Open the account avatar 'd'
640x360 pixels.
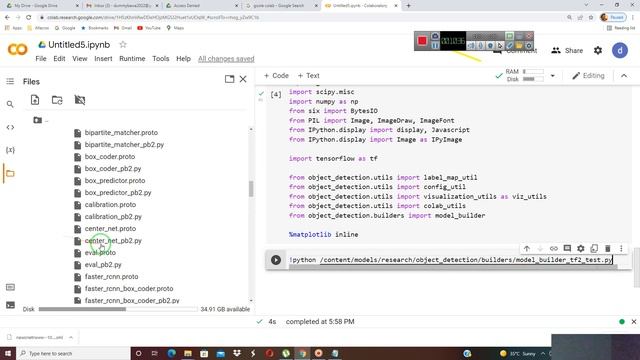(620, 51)
